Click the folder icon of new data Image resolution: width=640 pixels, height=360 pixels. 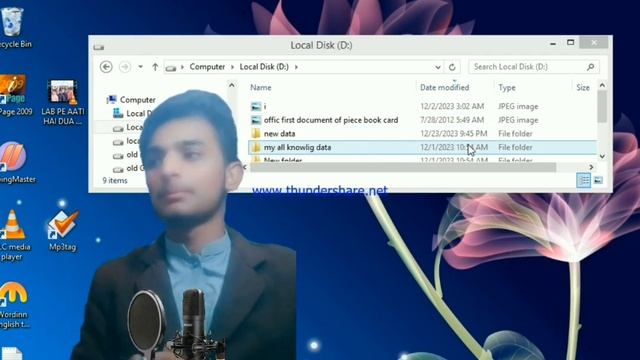point(256,133)
